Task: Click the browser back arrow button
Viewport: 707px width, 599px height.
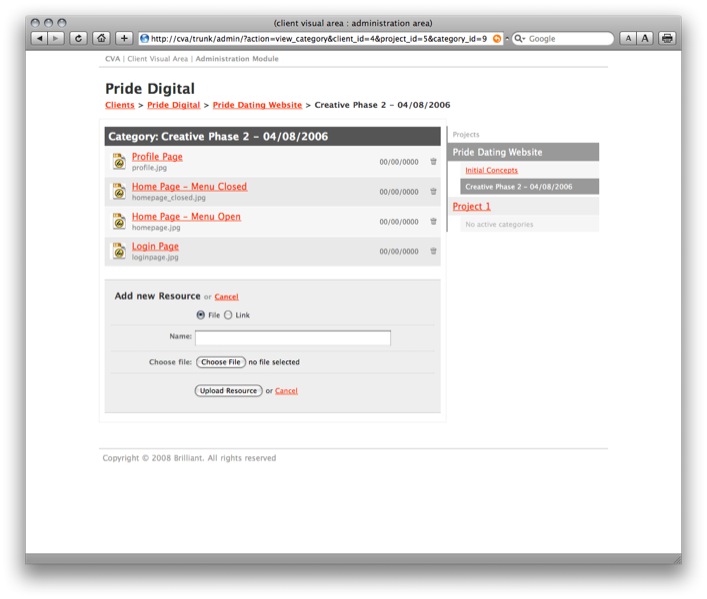Action: tap(39, 38)
